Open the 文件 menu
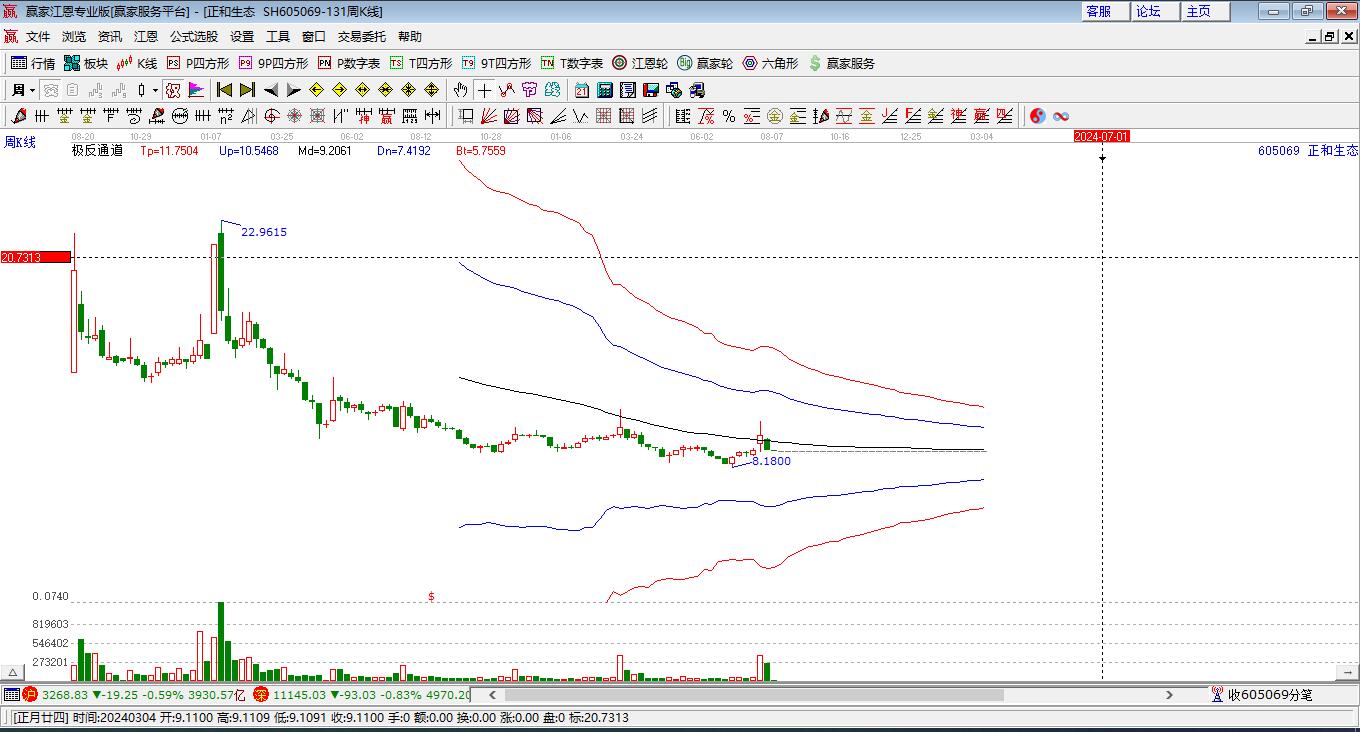The width and height of the screenshot is (1360, 732). tap(38, 36)
